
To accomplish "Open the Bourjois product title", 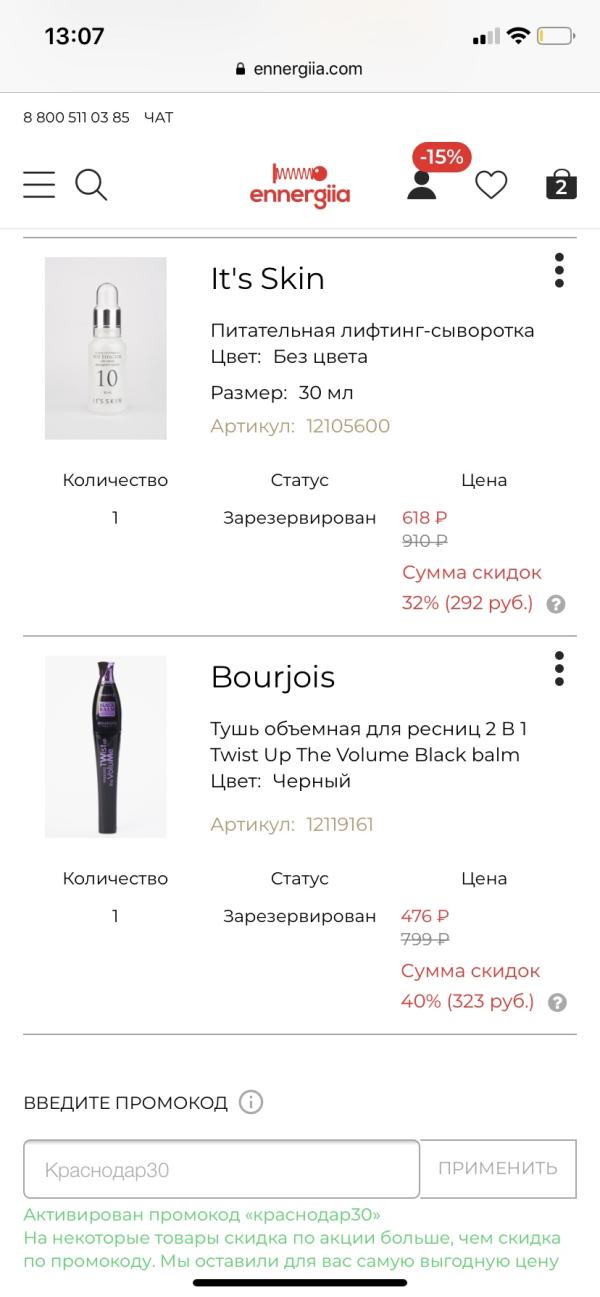I will tap(273, 677).
